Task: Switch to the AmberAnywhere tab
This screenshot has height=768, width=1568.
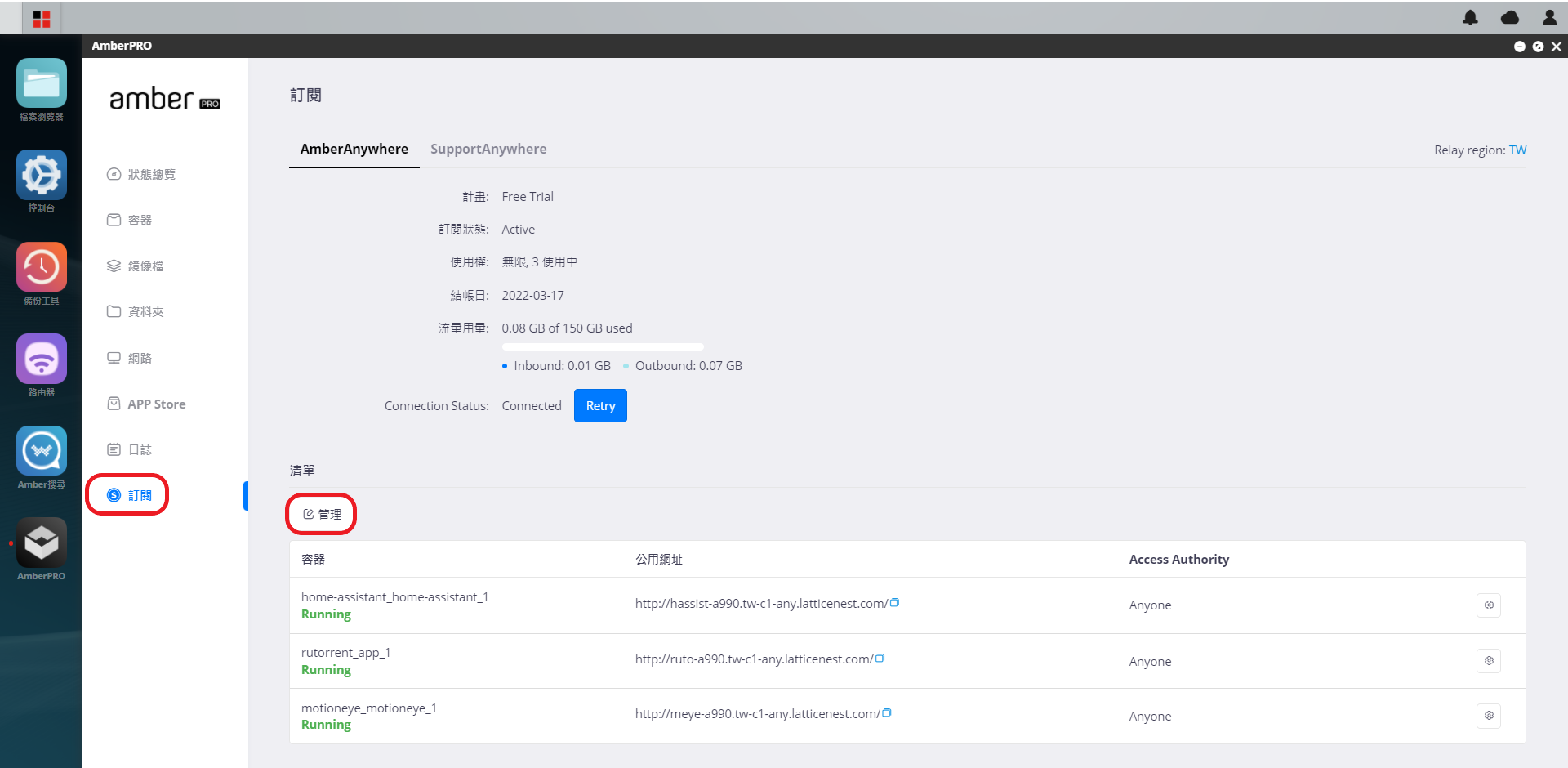Action: tap(354, 149)
